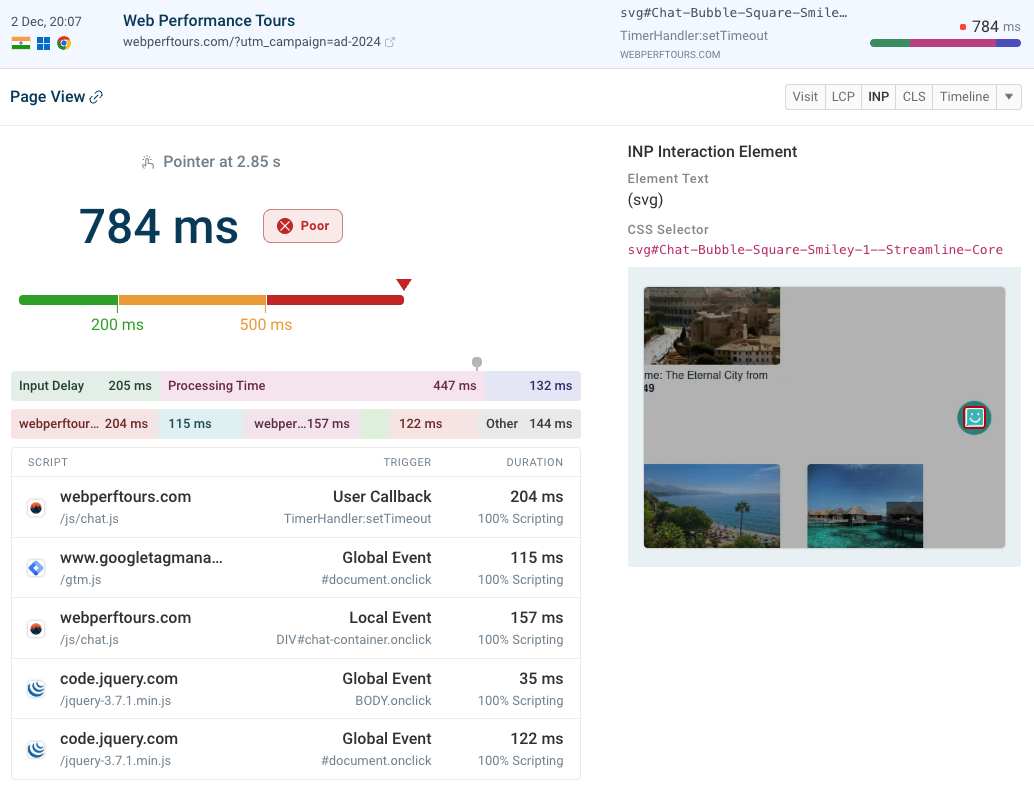Switch to the Visit tab
Image resolution: width=1034 pixels, height=787 pixels.
coord(805,96)
